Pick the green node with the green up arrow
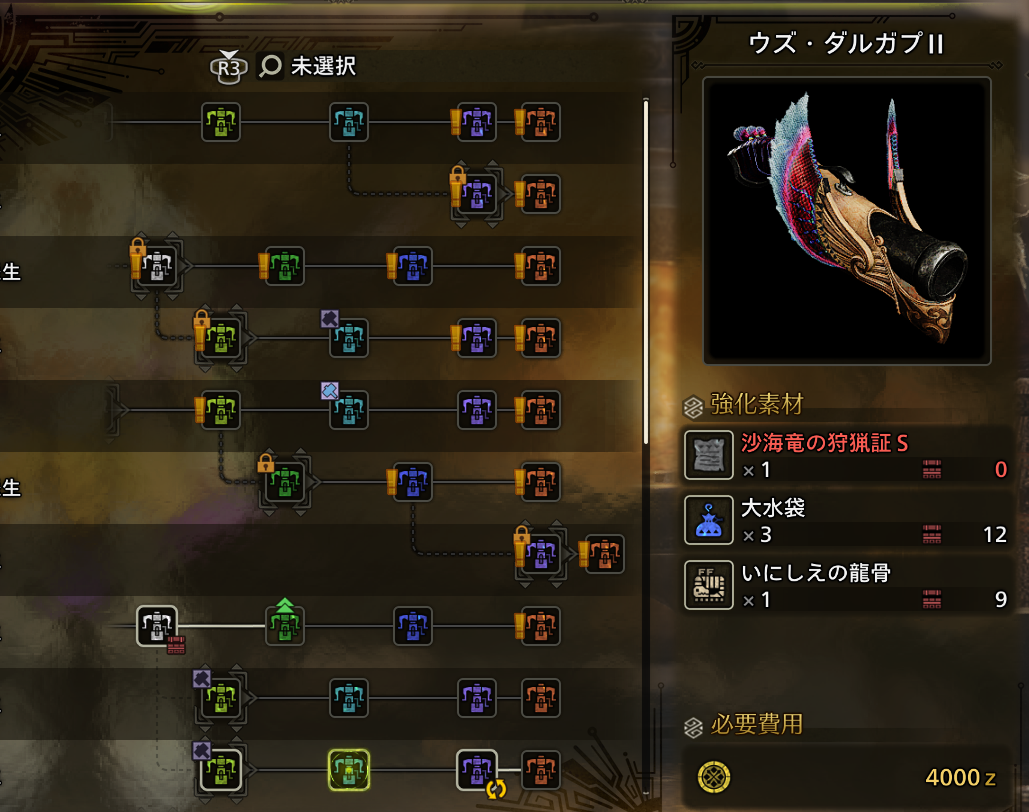Viewport: 1029px width, 812px height. pos(285,622)
